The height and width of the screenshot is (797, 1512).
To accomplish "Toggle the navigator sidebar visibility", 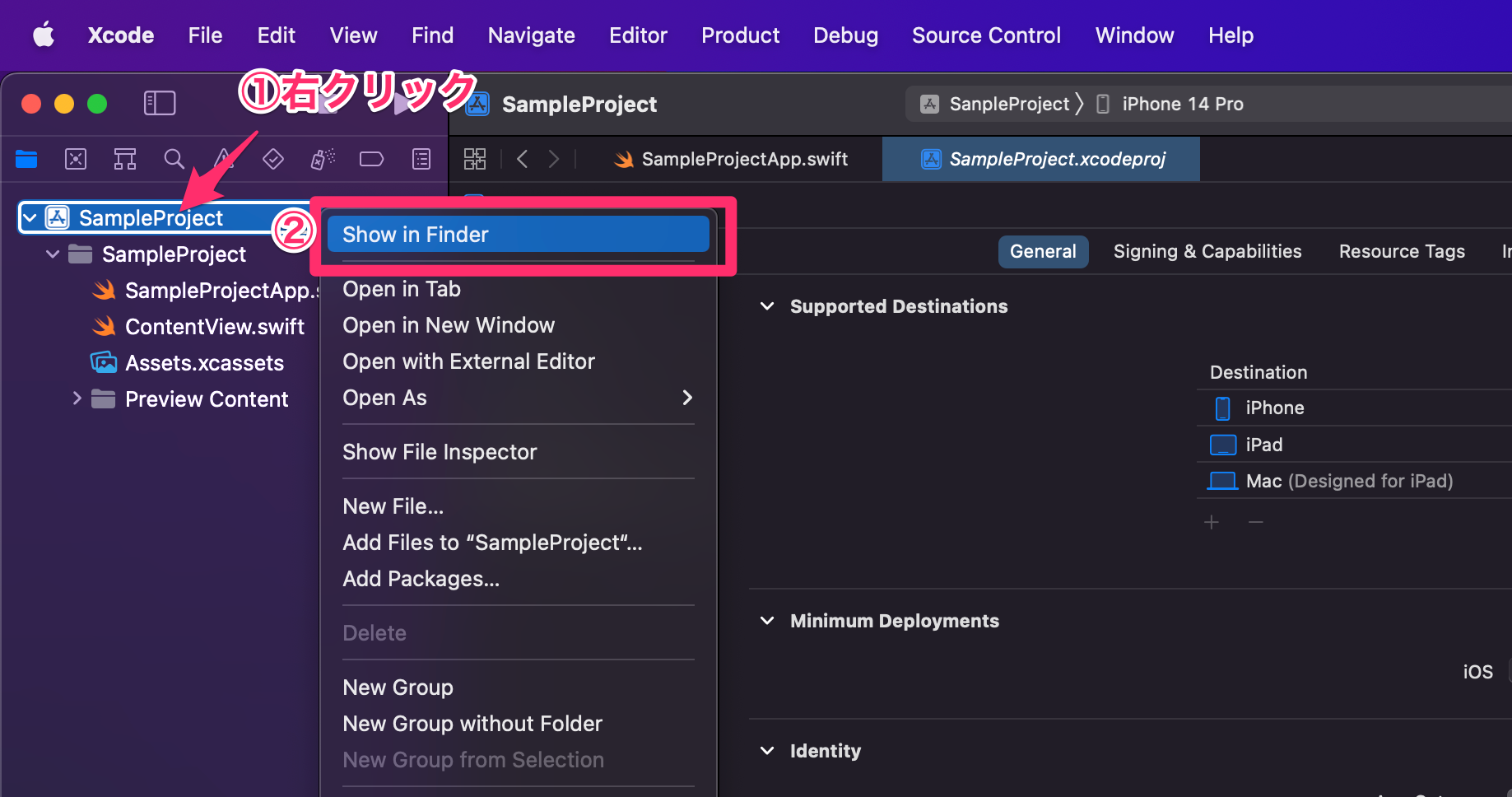I will (160, 103).
